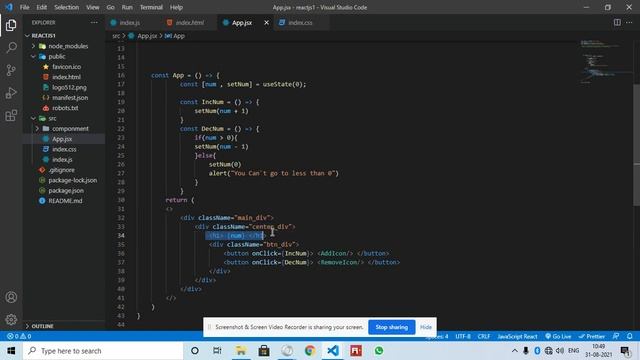Screen dimensions: 640x360
Task: Open WhatsApp from taskbar
Action: coord(379,351)
